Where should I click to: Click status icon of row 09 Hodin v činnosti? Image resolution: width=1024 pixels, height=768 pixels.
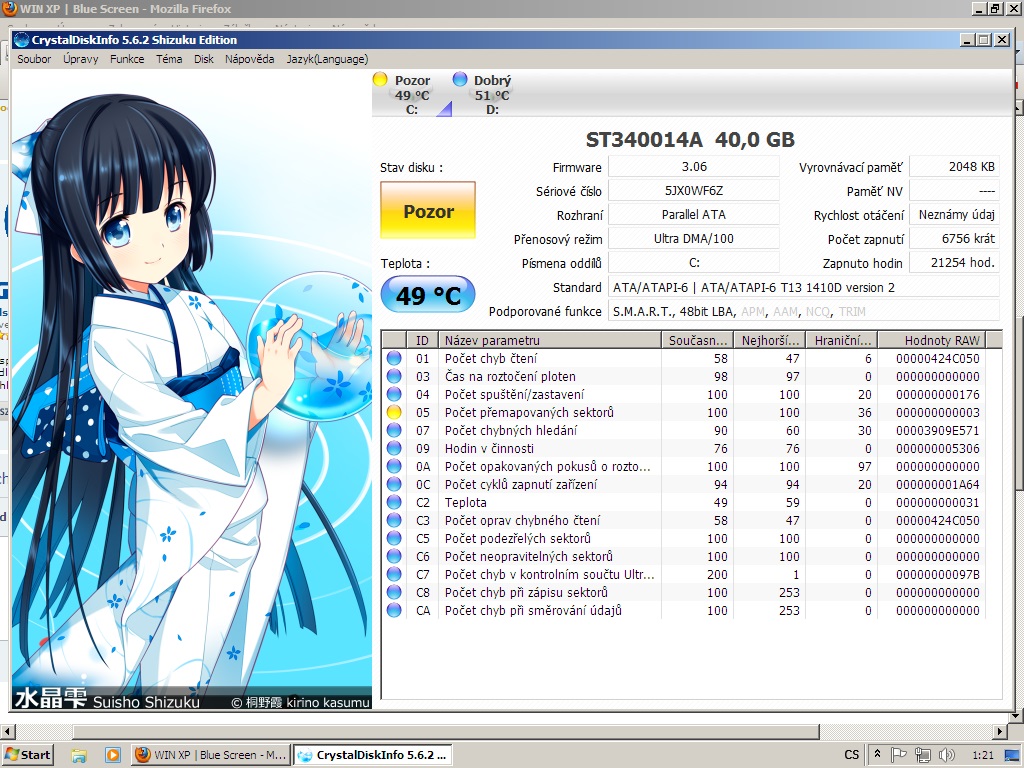click(394, 448)
